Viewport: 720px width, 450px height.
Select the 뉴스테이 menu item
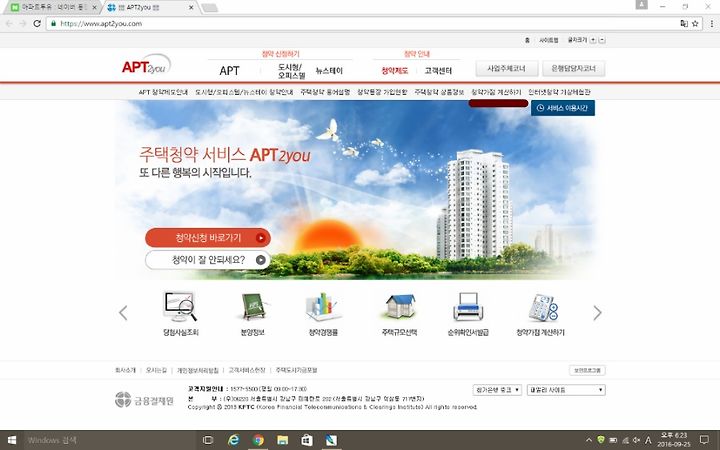point(329,71)
